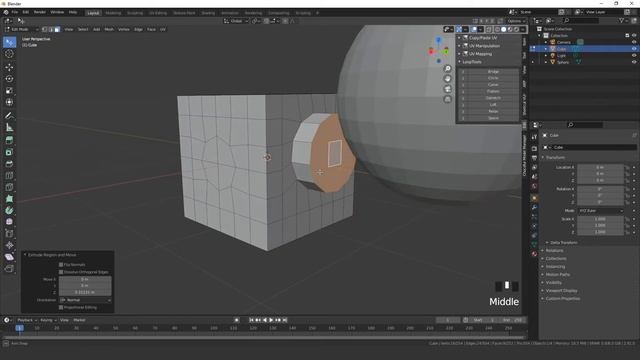Image resolution: width=640 pixels, height=360 pixels.
Task: Select the Move tool
Action: [x=9, y=67]
